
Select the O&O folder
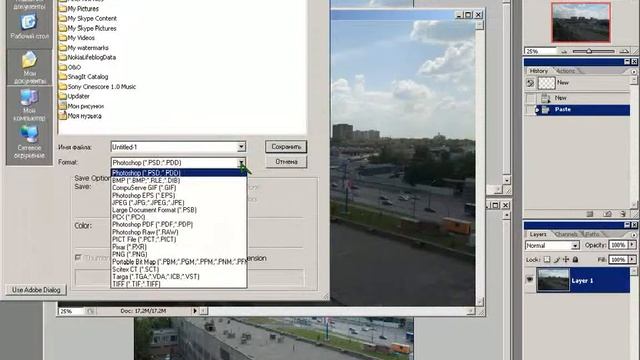pyautogui.click(x=70, y=67)
